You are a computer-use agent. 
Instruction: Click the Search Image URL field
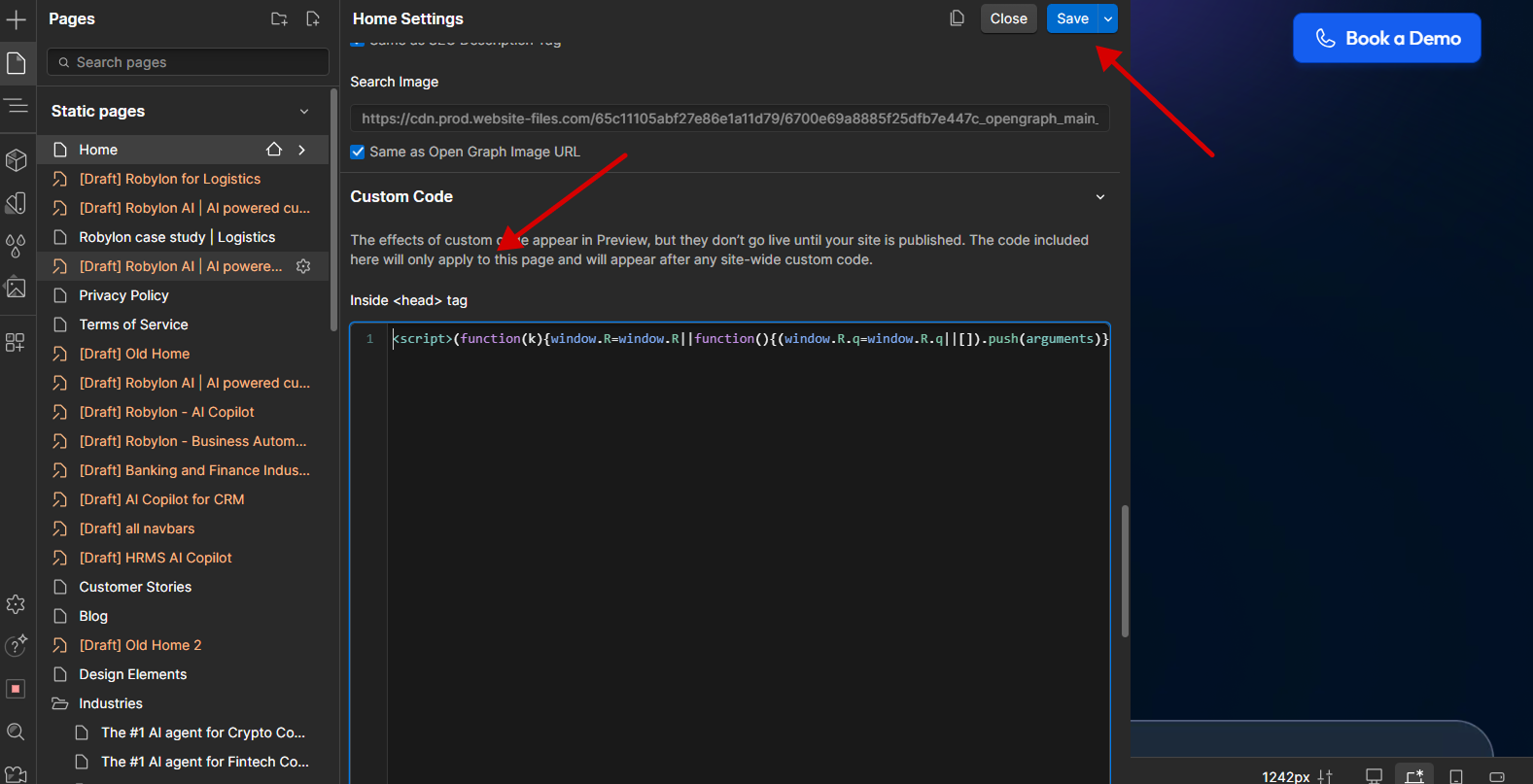(730, 119)
